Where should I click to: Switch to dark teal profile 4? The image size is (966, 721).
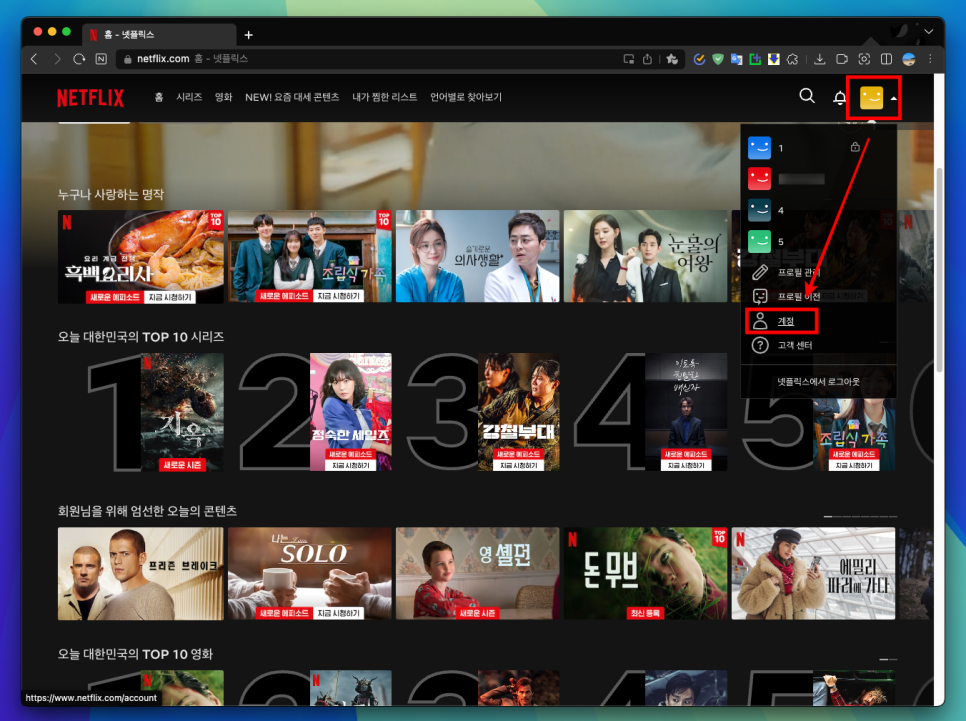coord(759,210)
